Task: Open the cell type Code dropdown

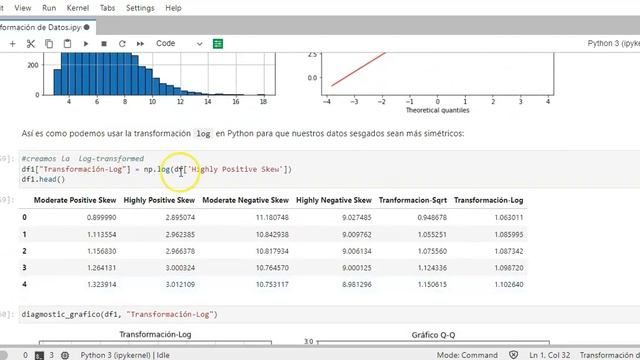Action: pyautogui.click(x=179, y=43)
